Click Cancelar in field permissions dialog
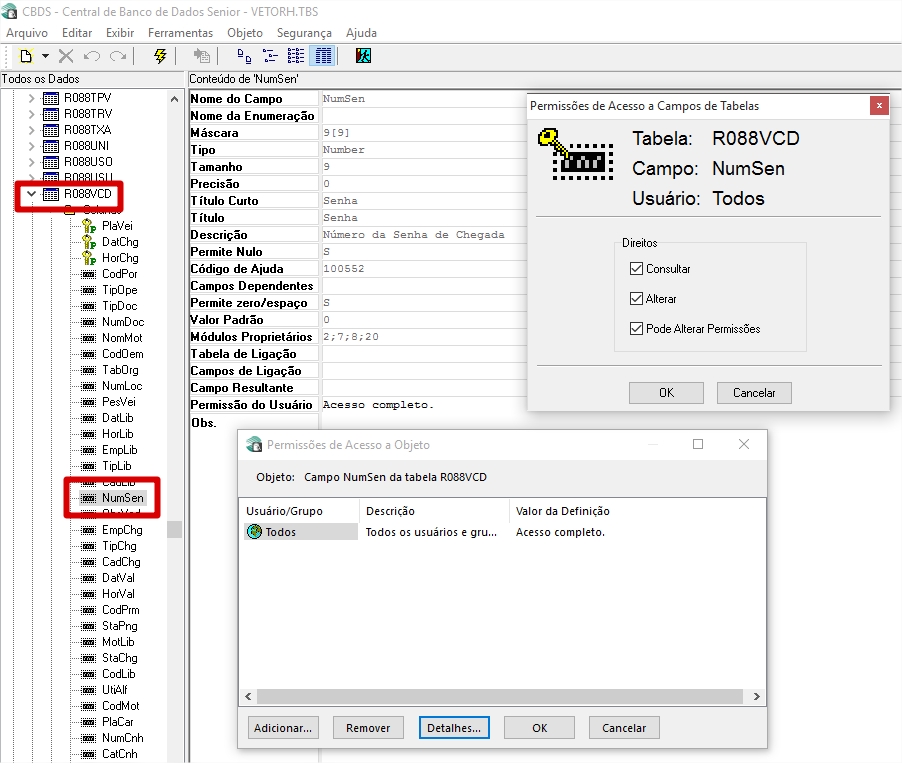 tap(754, 393)
